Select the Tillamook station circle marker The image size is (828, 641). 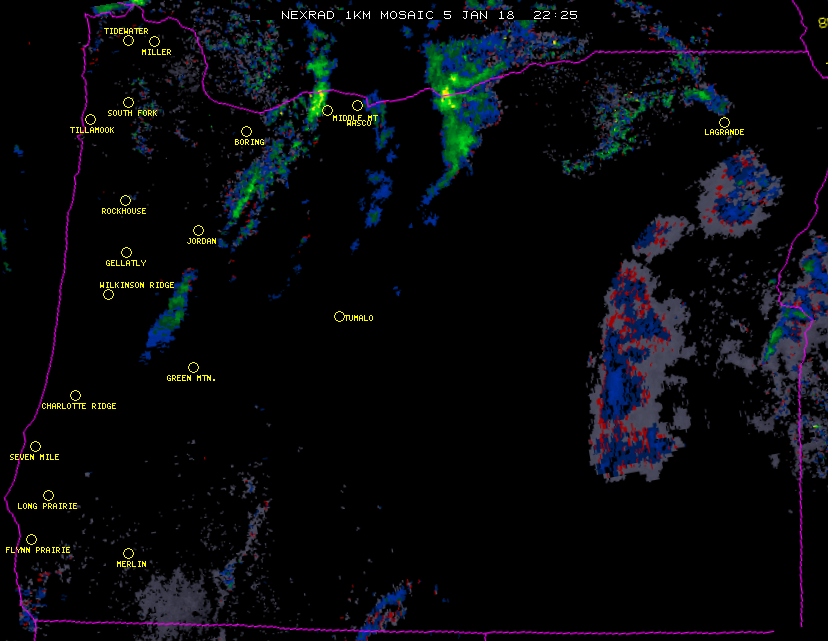90,119
